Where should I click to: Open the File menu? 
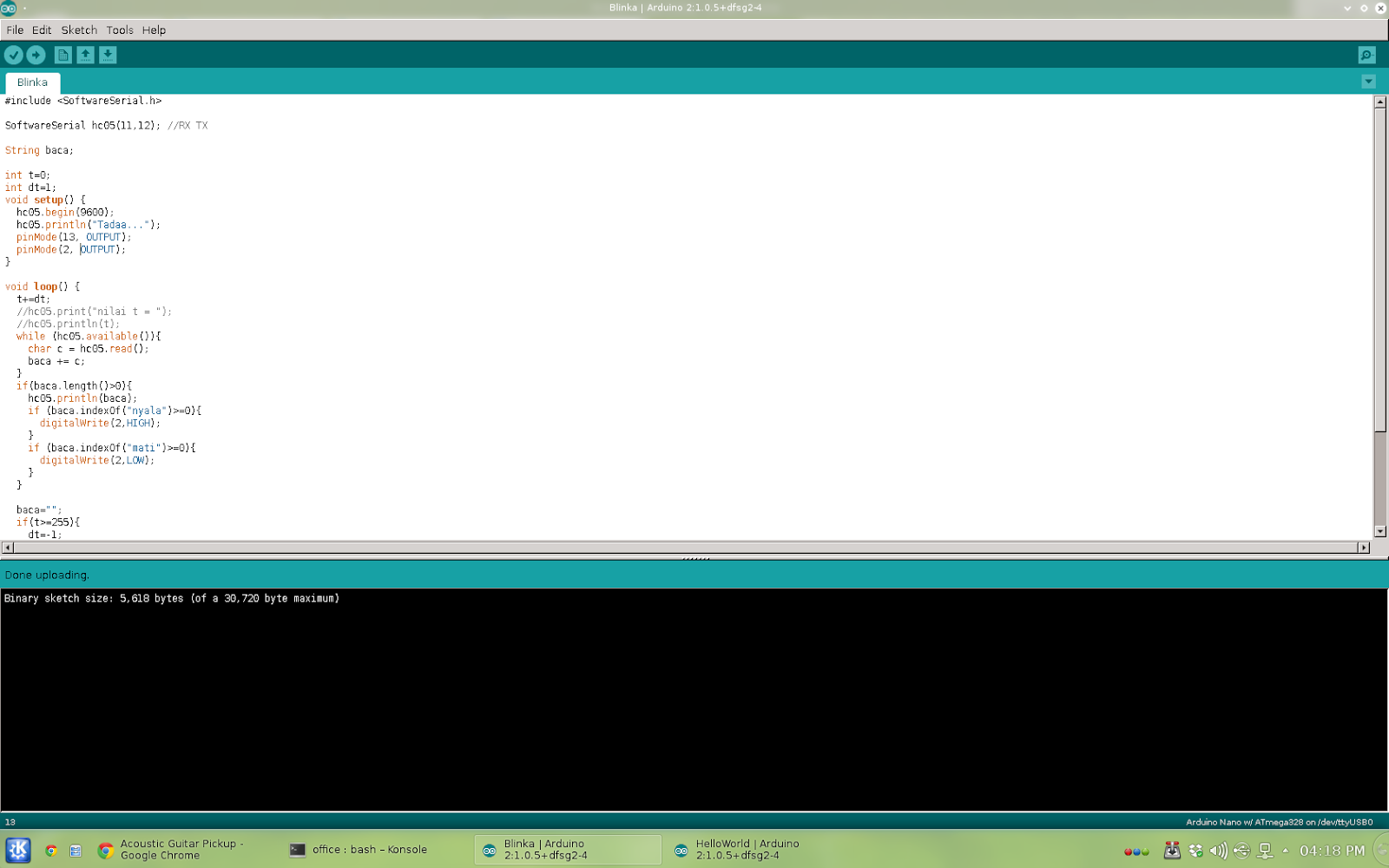click(15, 30)
